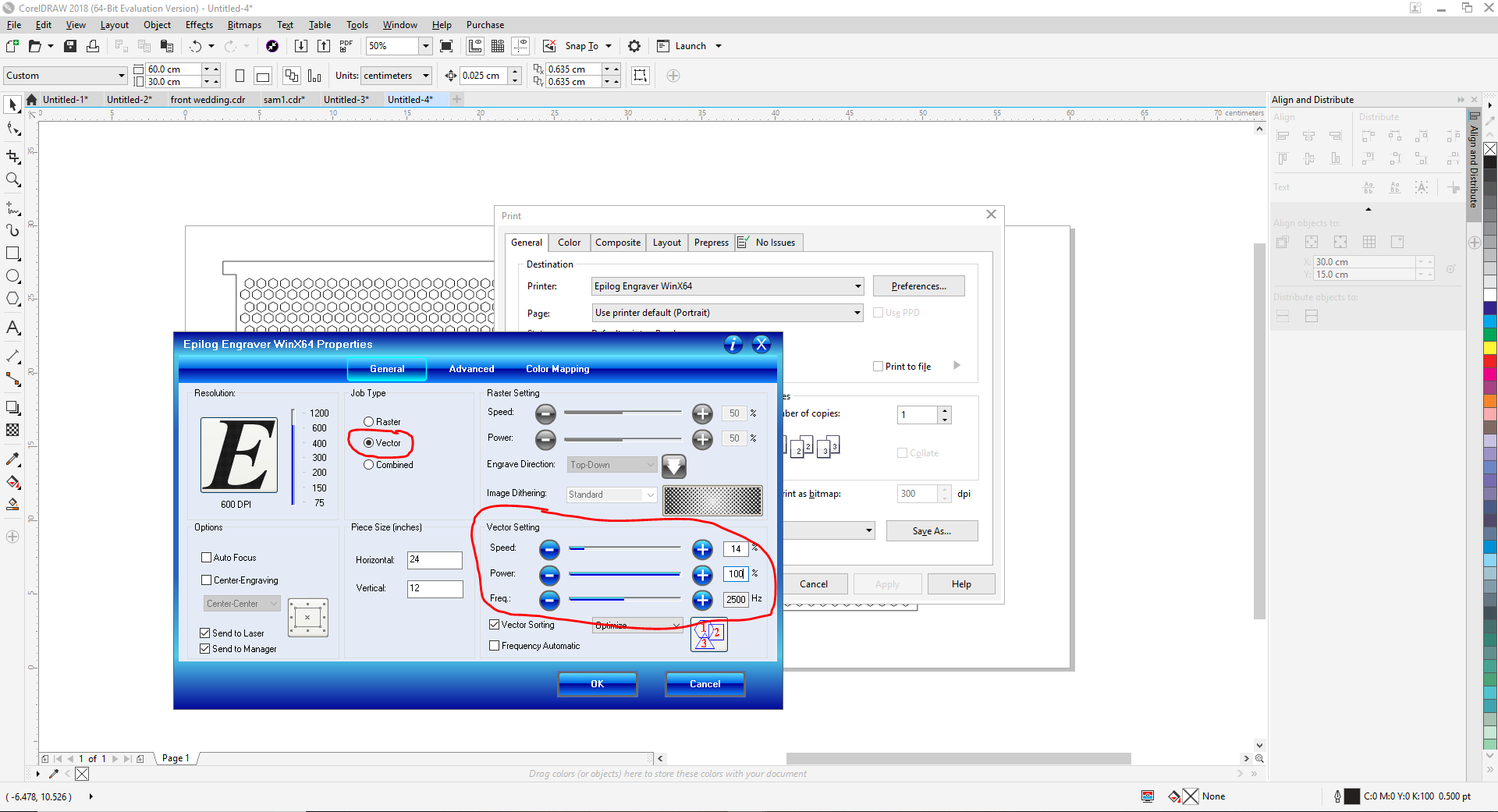1498x812 pixels.
Task: Select the Text tool in toolbox
Action: tap(12, 328)
